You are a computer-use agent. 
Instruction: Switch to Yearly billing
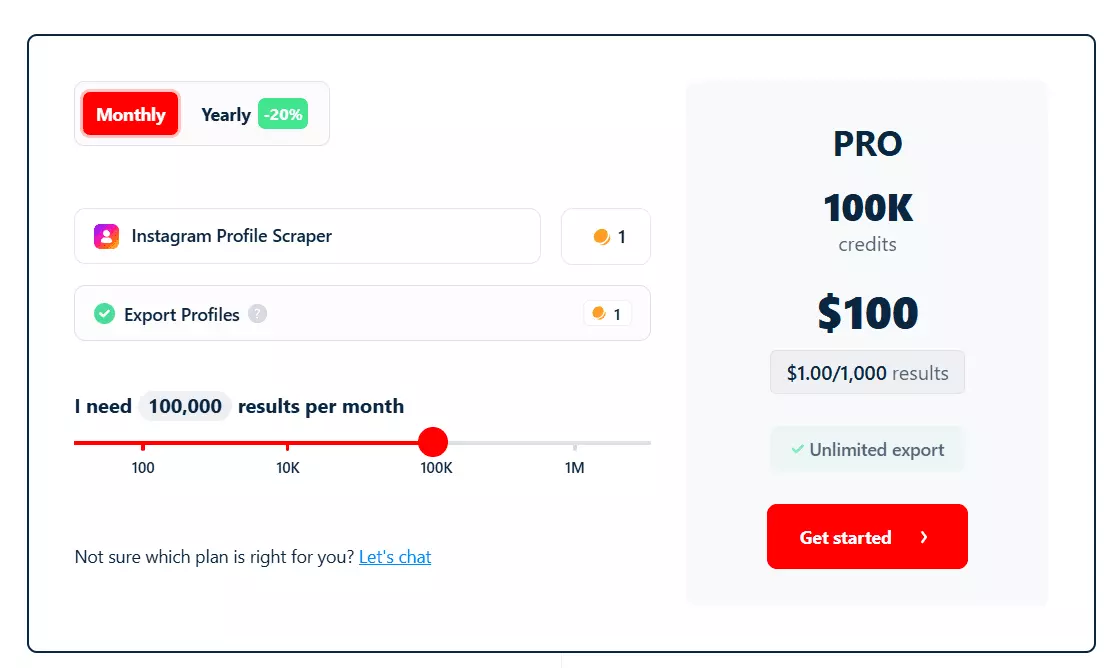tap(226, 114)
